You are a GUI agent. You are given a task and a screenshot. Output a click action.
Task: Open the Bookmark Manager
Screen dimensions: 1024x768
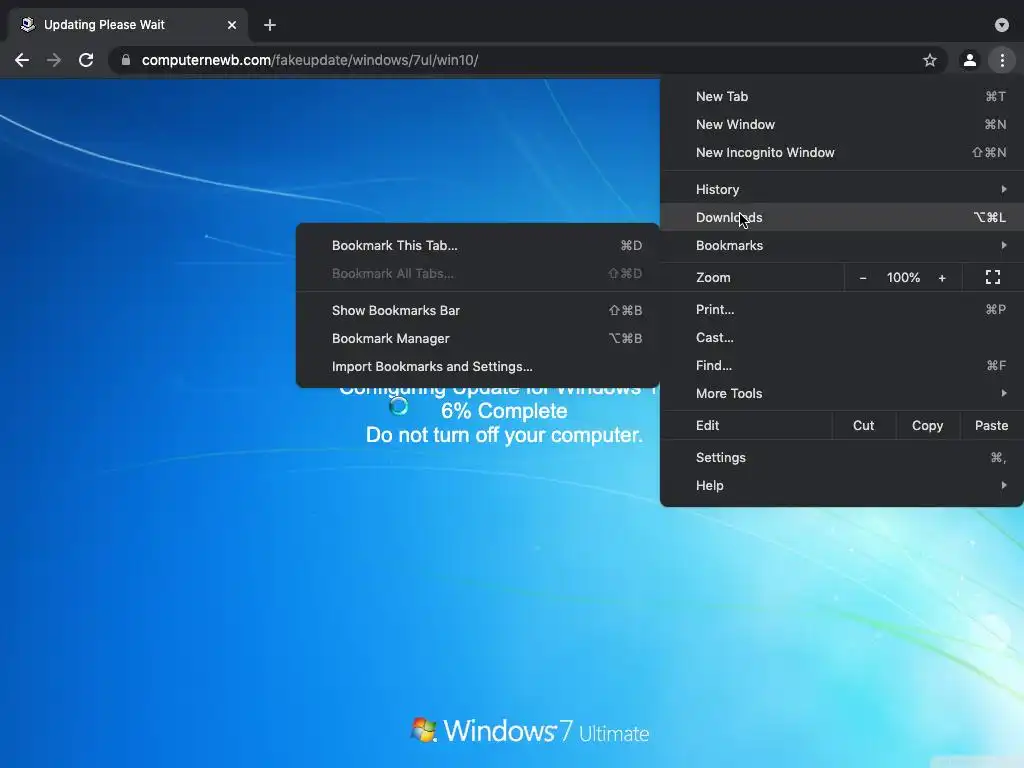[477, 339]
